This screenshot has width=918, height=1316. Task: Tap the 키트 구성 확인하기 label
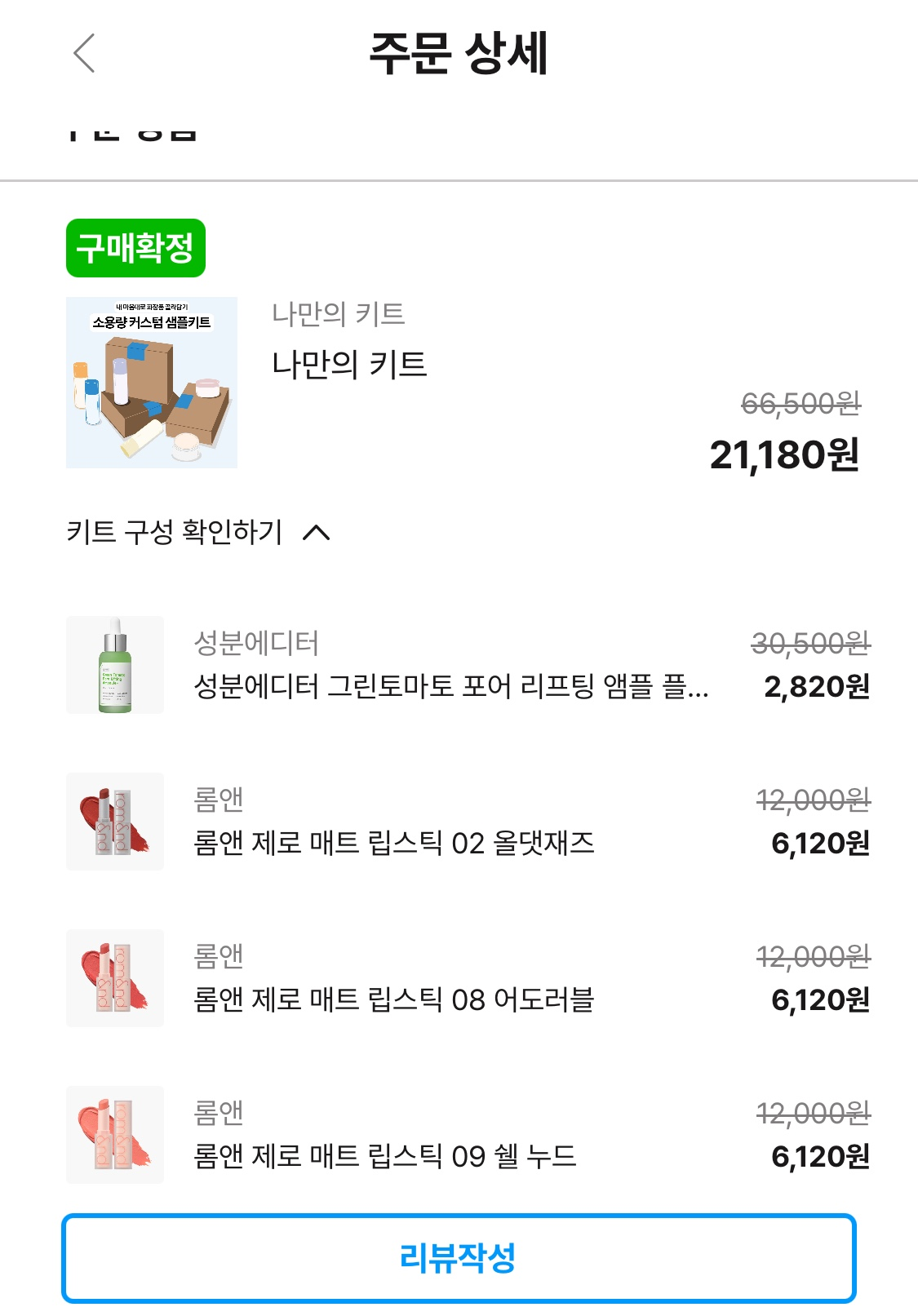pos(175,532)
